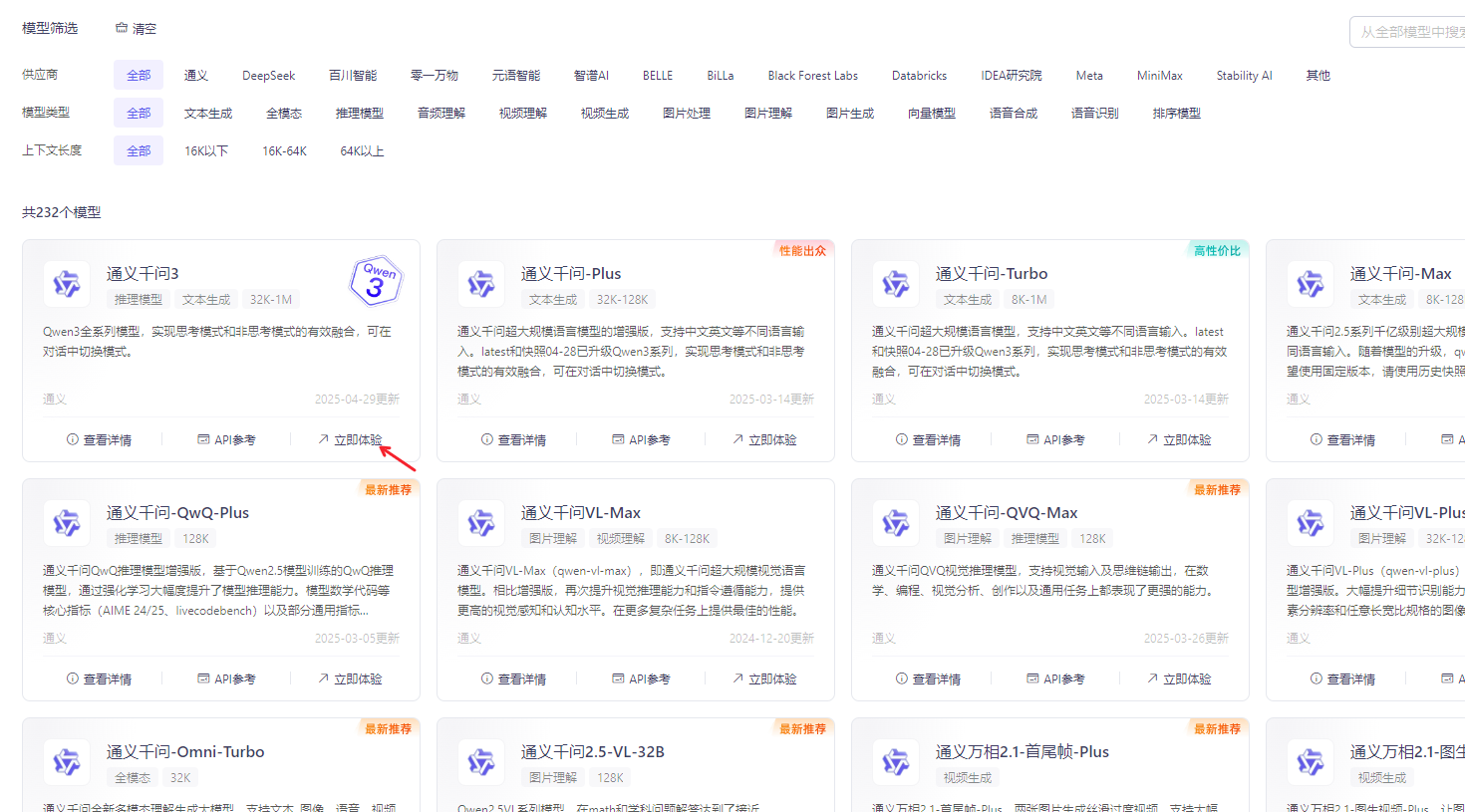Click 立即体验 on the 通义千问3 card
The height and width of the screenshot is (812, 1465).
point(350,439)
